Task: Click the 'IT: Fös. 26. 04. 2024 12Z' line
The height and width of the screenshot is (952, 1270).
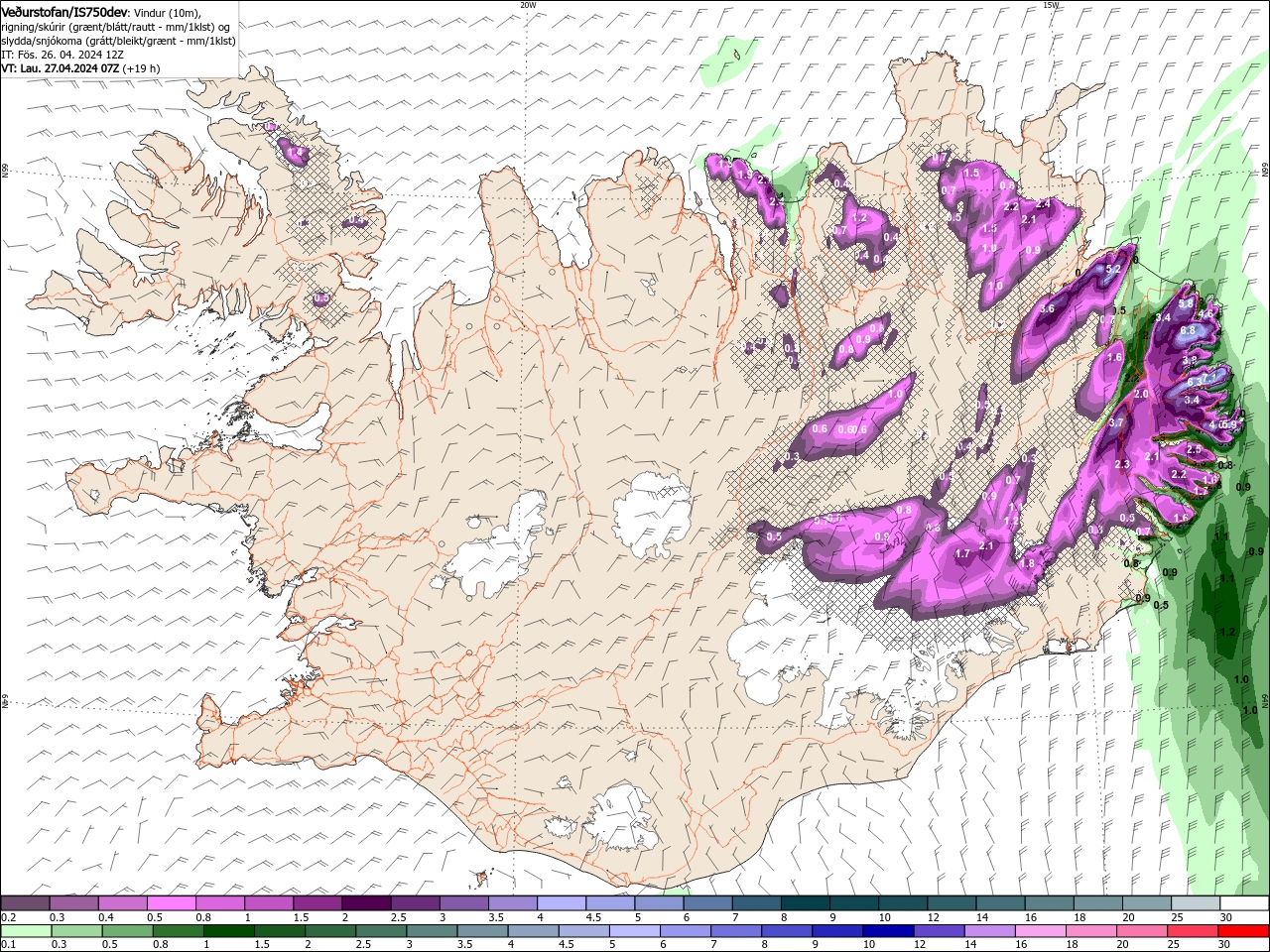Action: coord(63,55)
